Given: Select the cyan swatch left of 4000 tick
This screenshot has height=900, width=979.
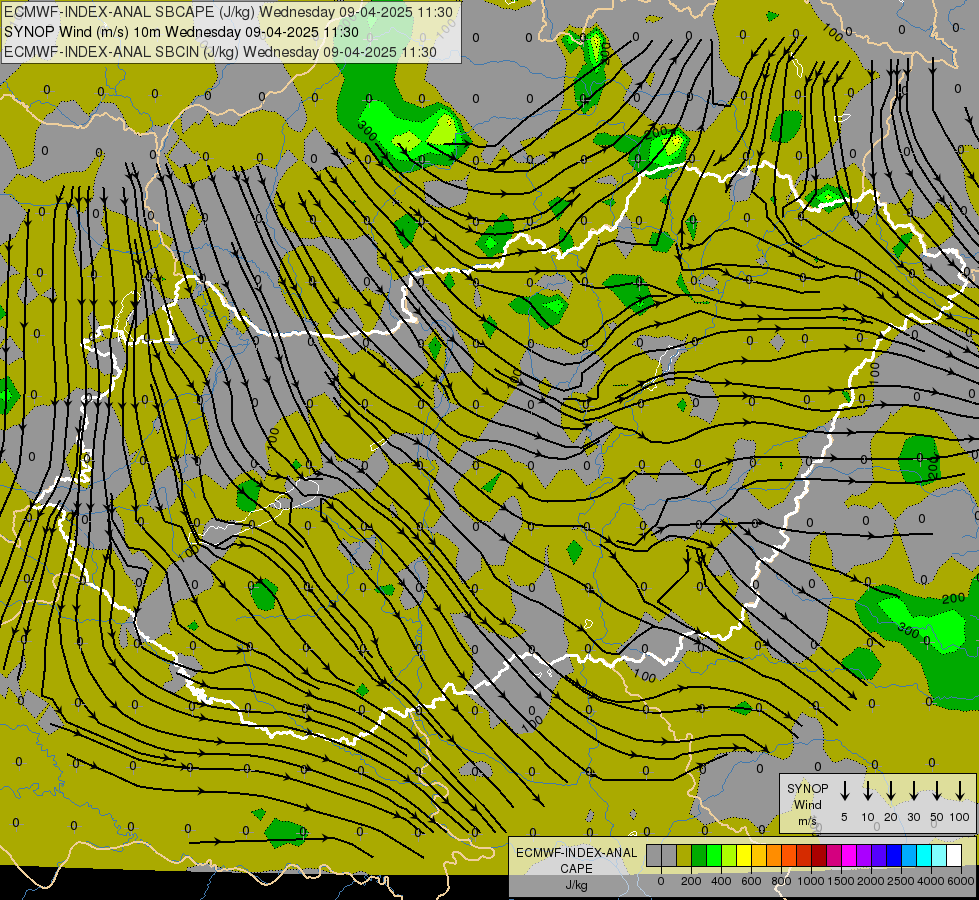Looking at the screenshot, I should click(924, 856).
